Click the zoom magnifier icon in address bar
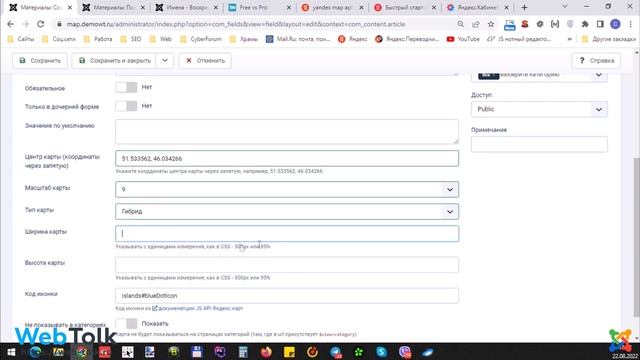 (460, 24)
